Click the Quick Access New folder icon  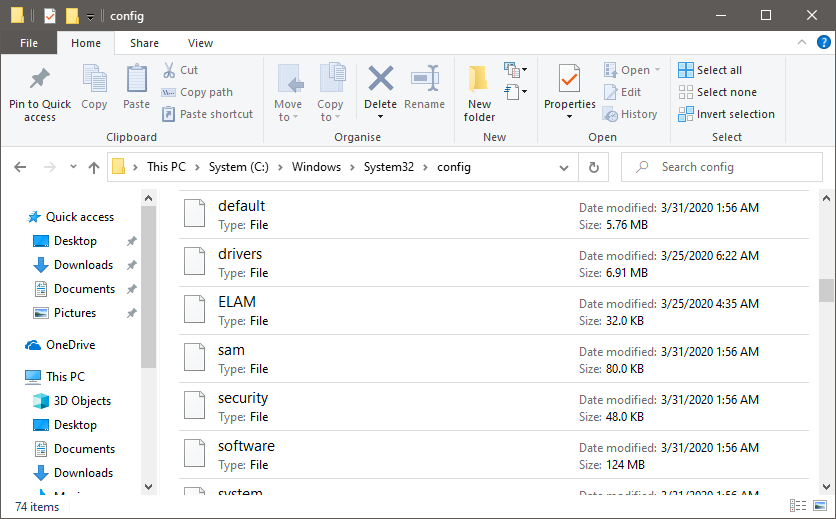72,16
